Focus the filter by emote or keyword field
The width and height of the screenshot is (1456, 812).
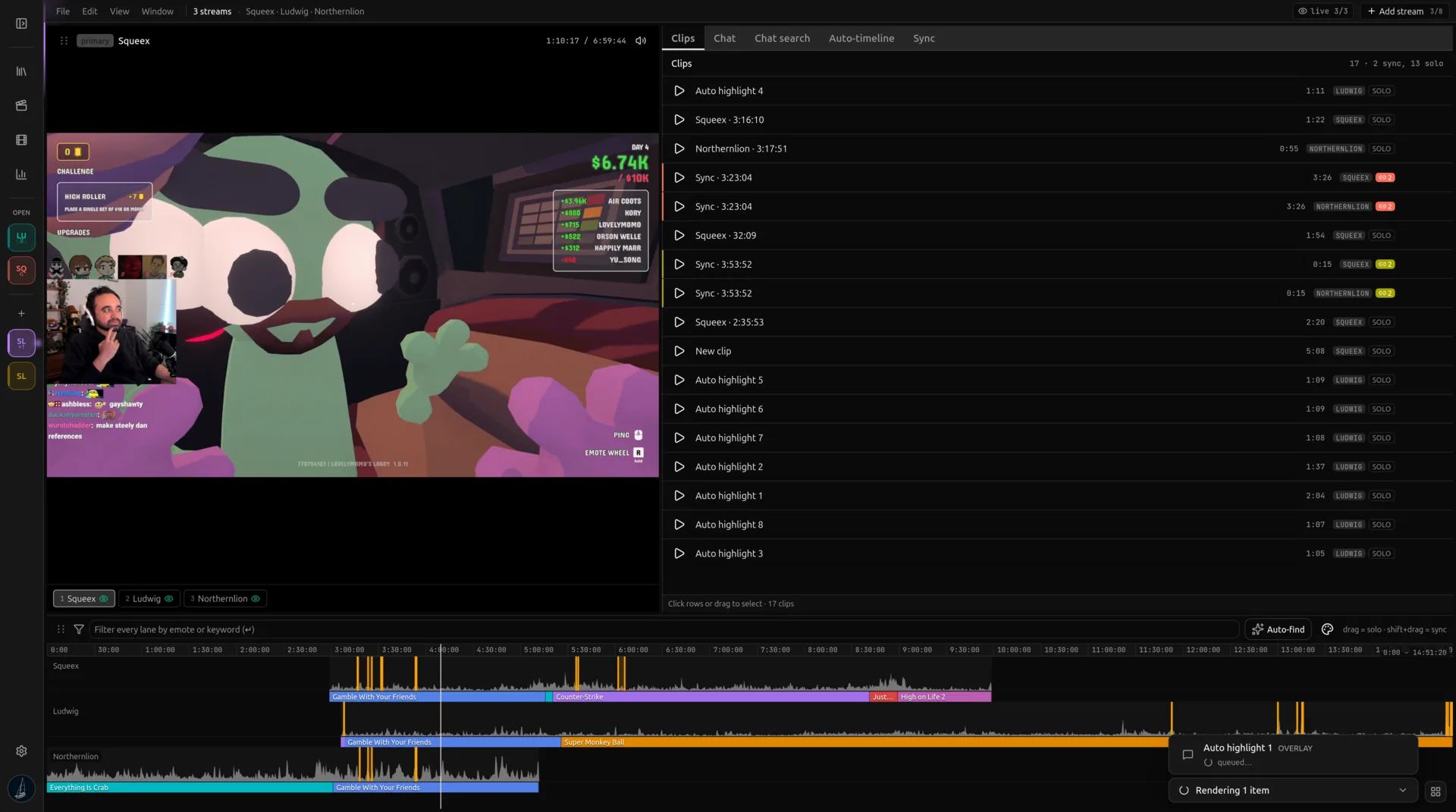click(664, 629)
